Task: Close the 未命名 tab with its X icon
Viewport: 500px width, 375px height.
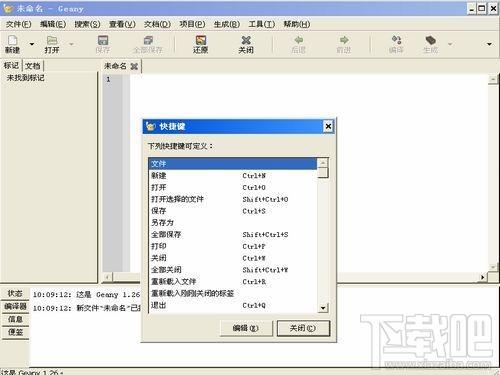Action: pyautogui.click(x=134, y=66)
